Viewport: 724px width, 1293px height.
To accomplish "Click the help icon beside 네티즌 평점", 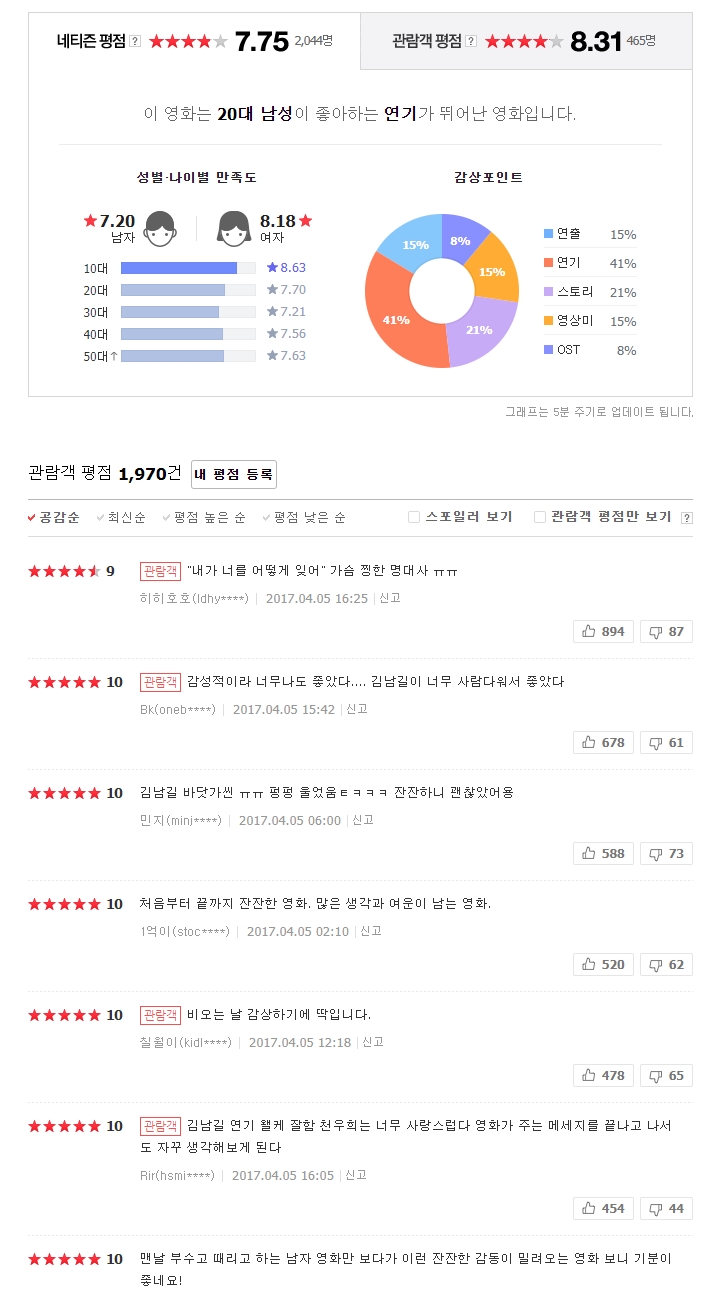I will click(x=135, y=41).
